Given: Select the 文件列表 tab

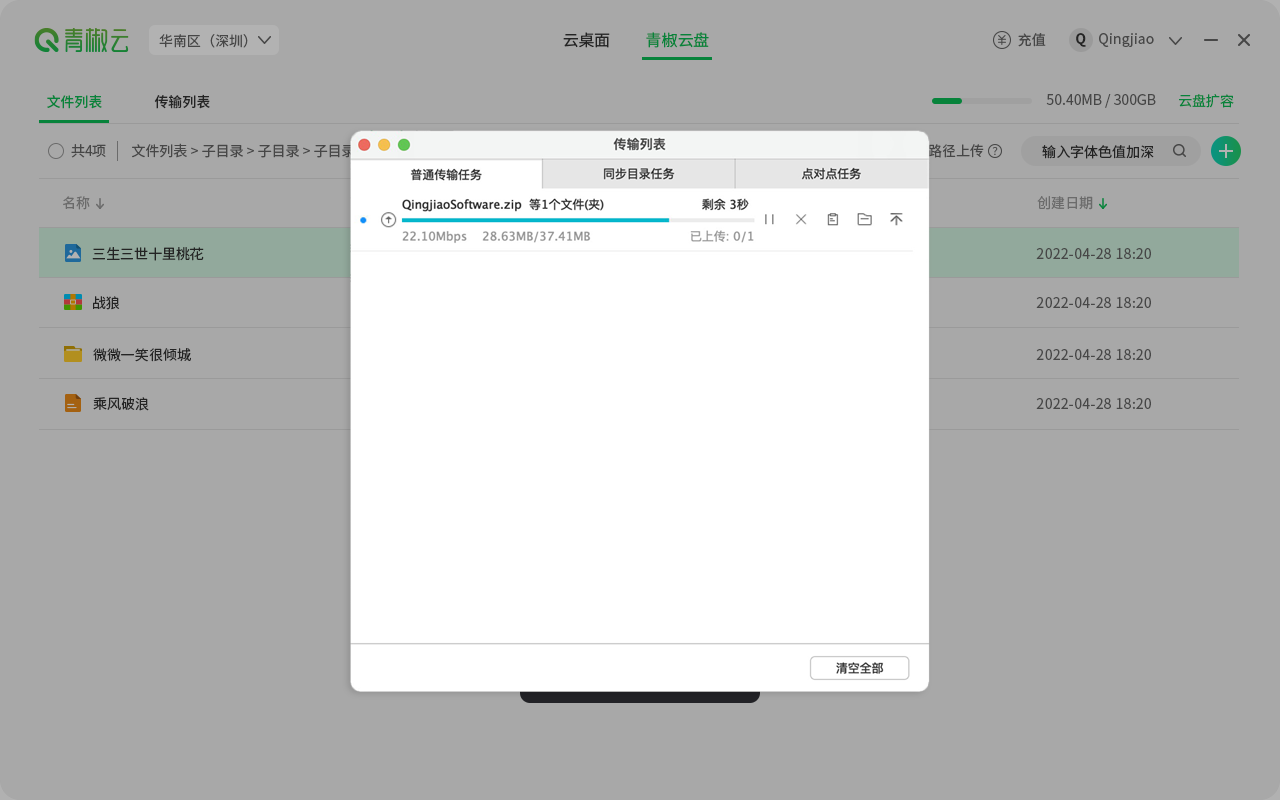Looking at the screenshot, I should (x=74, y=102).
